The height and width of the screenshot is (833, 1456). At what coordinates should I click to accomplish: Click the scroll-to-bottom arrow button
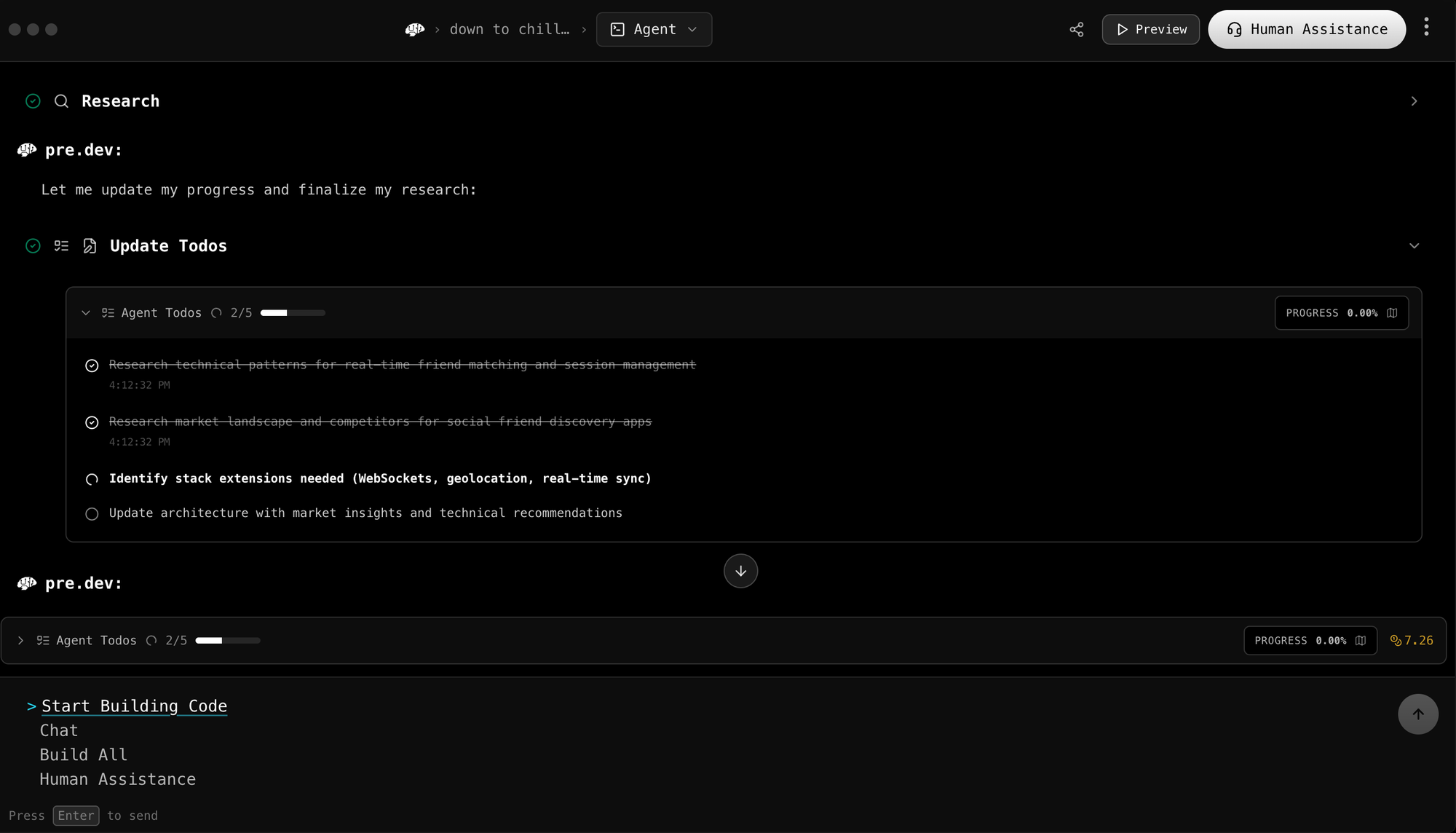740,571
